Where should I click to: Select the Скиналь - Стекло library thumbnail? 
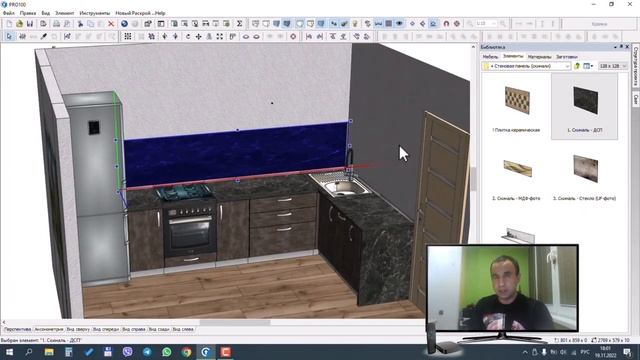584,176
